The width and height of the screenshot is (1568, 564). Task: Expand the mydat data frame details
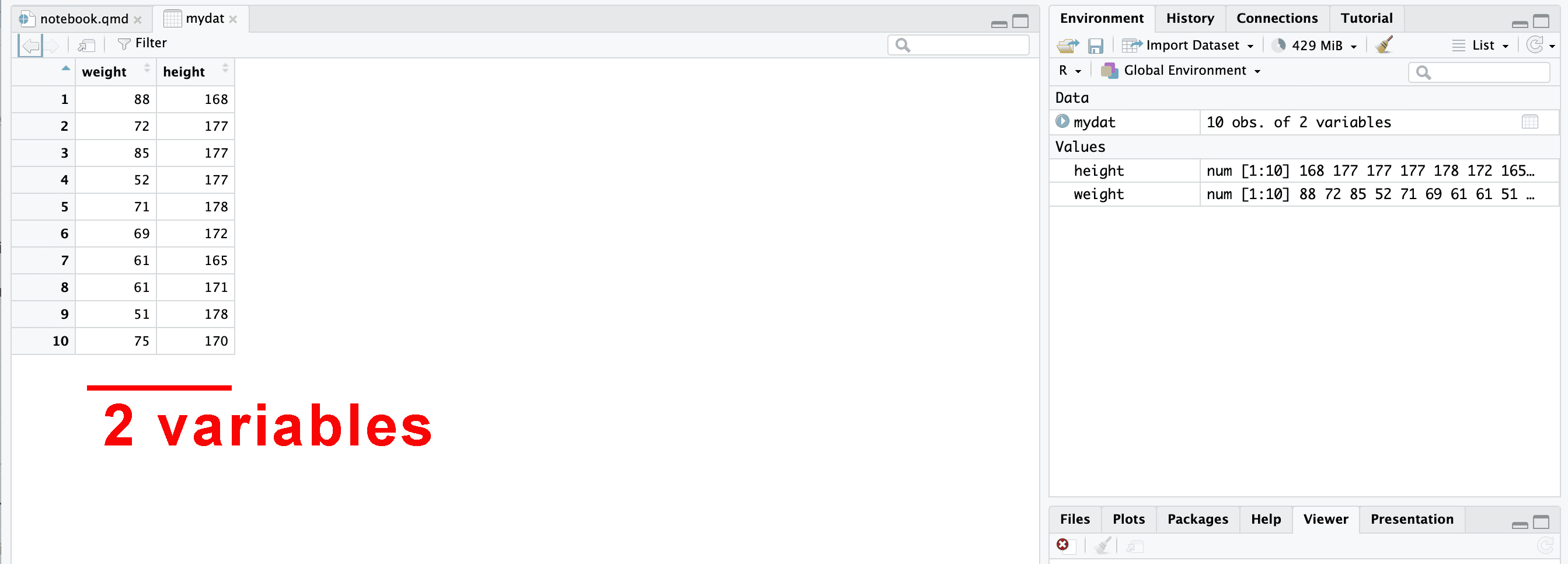(1062, 121)
